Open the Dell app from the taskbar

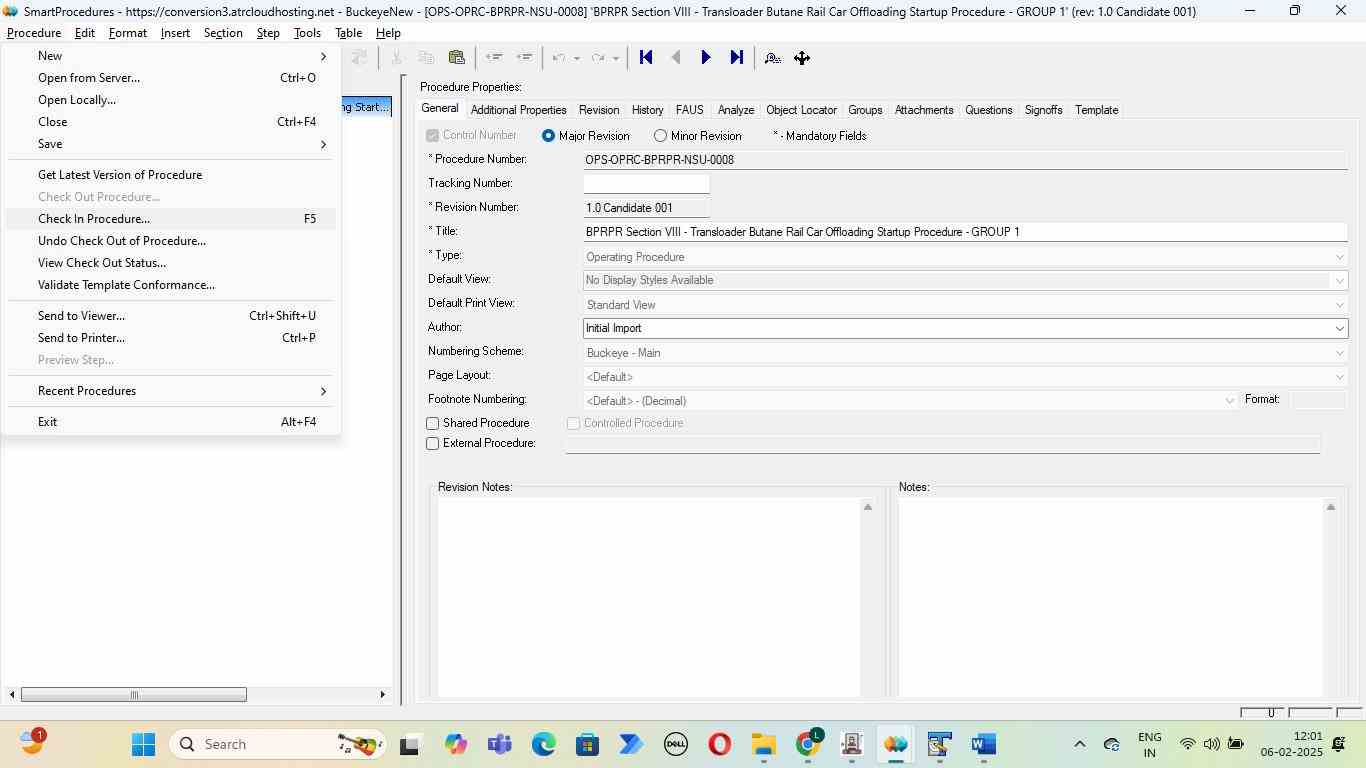(675, 744)
